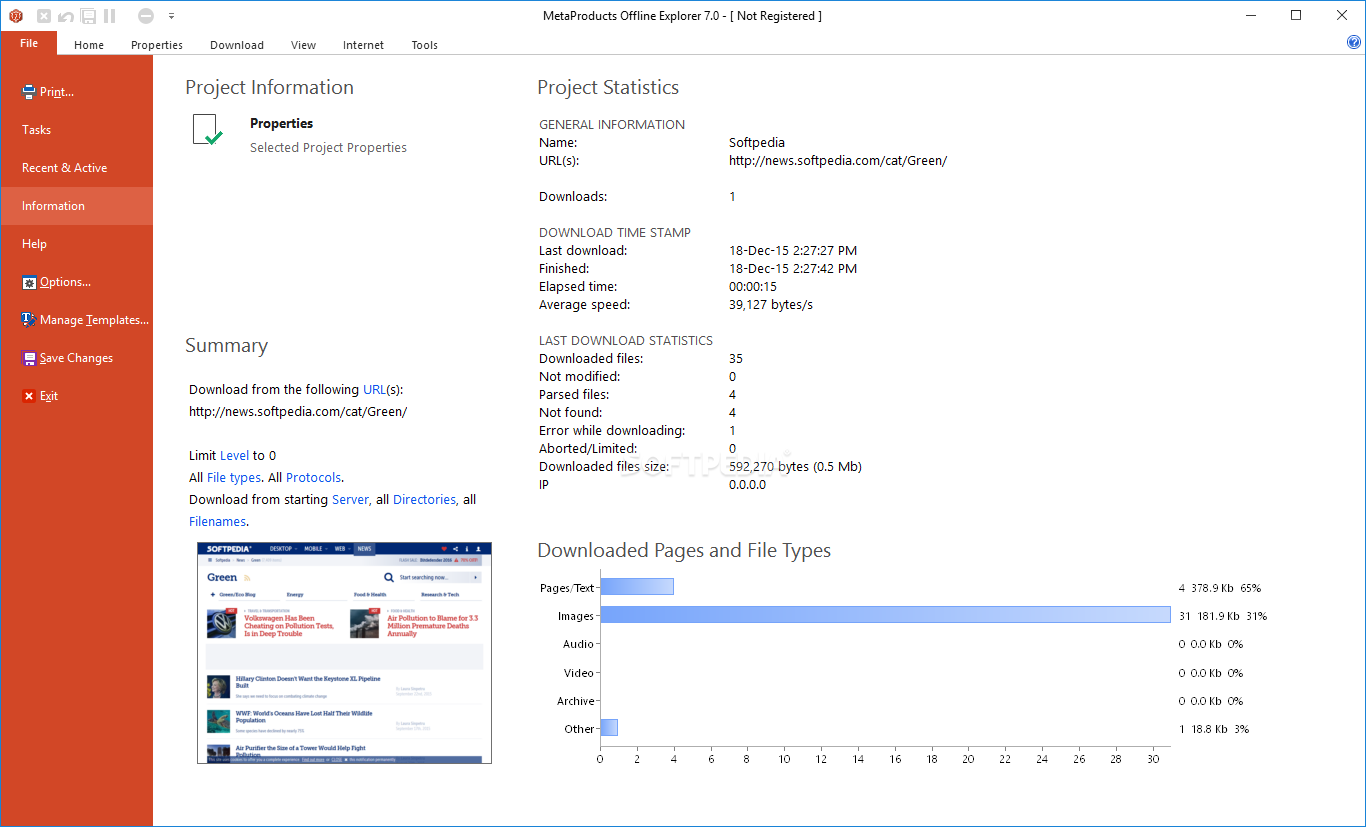Click the File types link
1366x827 pixels.
click(234, 478)
